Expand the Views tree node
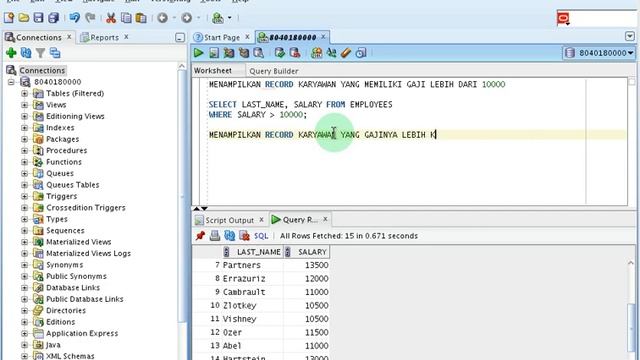Viewport: 640px width, 360px height. tap(24, 105)
